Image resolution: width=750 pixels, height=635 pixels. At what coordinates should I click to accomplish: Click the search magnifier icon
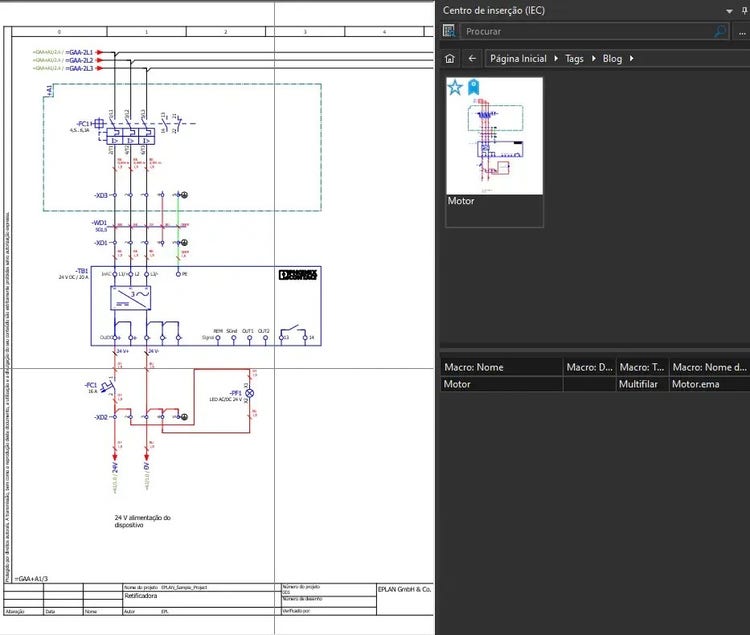click(720, 32)
